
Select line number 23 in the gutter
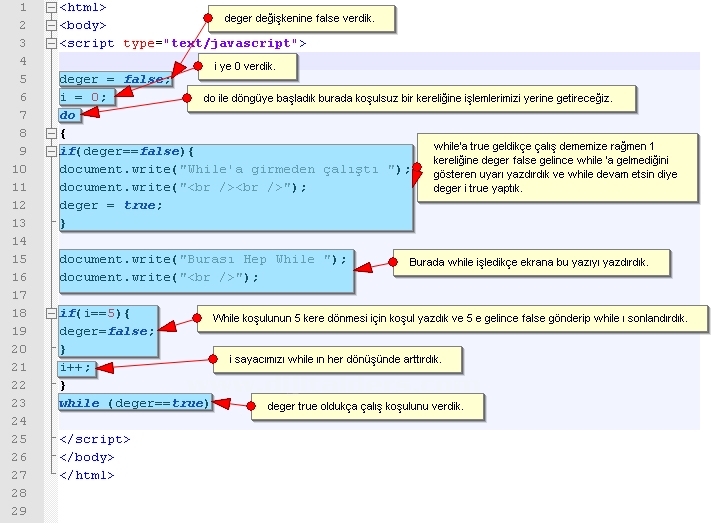(19, 403)
